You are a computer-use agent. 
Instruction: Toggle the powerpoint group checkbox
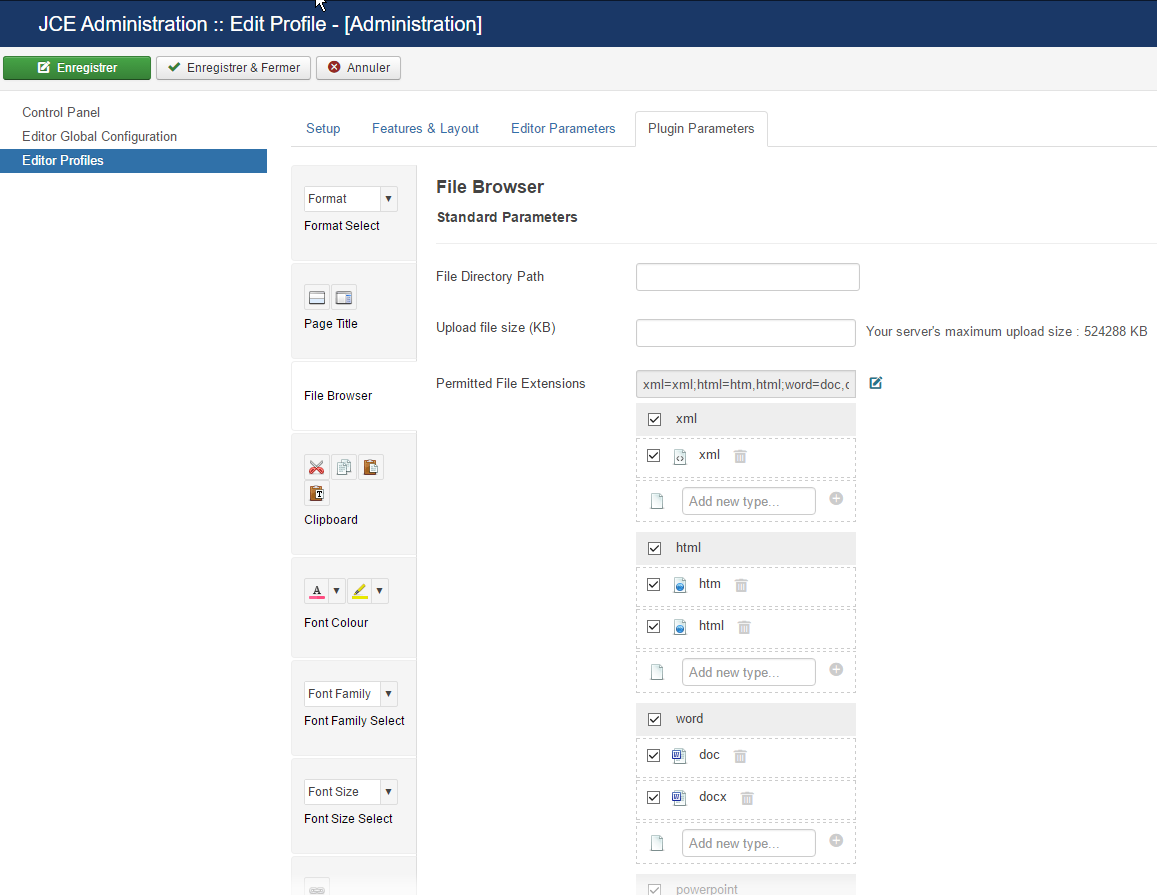[655, 889]
